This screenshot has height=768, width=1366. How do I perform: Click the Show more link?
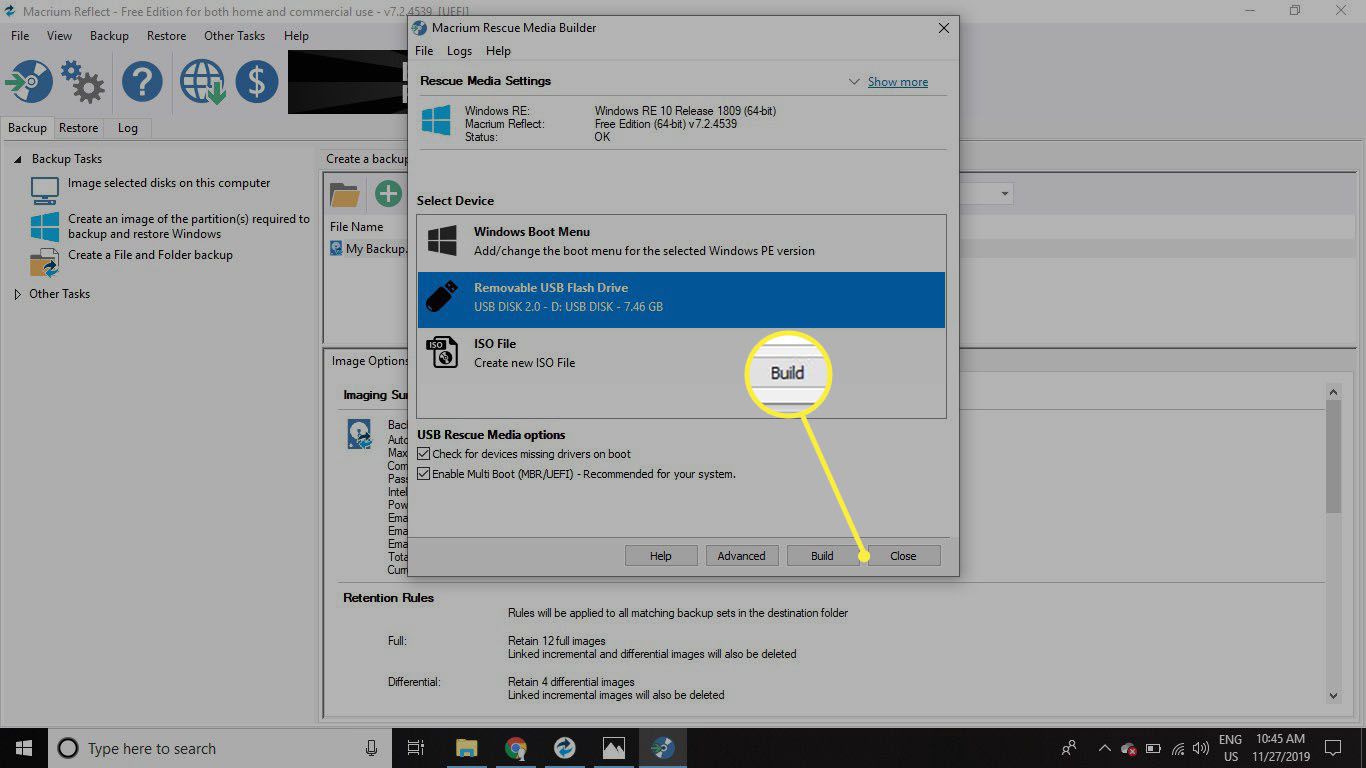tap(897, 82)
